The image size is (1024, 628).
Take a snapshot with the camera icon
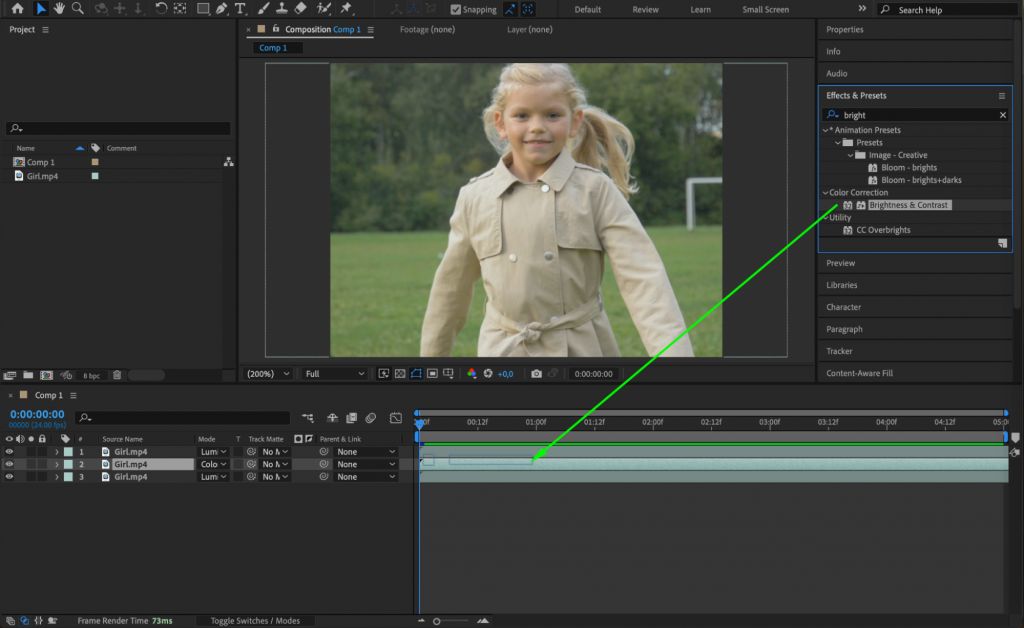point(537,373)
